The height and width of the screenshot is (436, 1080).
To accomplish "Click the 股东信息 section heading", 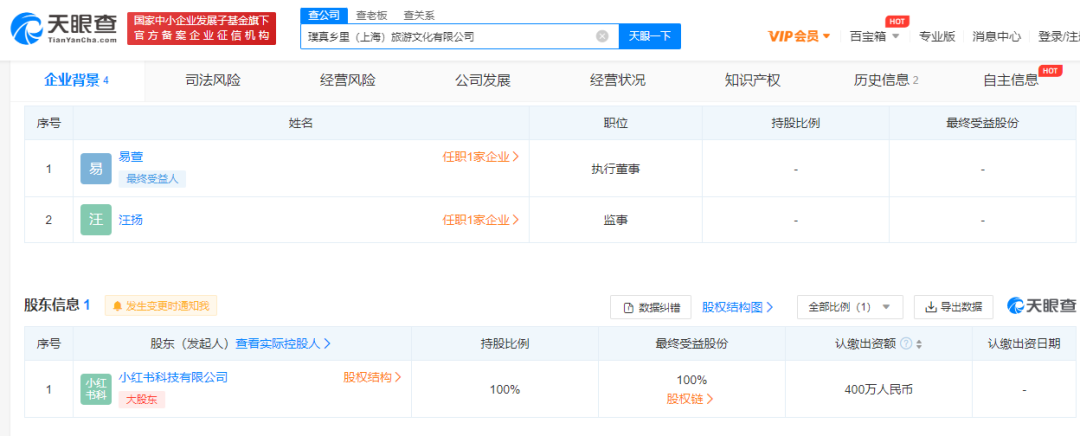I will click(x=57, y=305).
